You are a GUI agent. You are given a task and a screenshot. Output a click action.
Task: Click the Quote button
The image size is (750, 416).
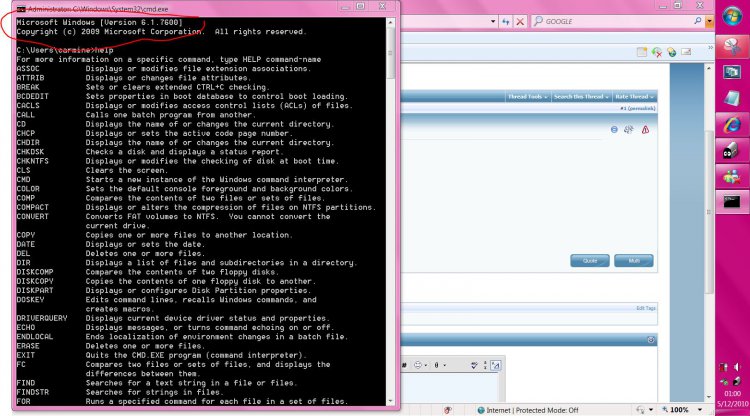[590, 261]
